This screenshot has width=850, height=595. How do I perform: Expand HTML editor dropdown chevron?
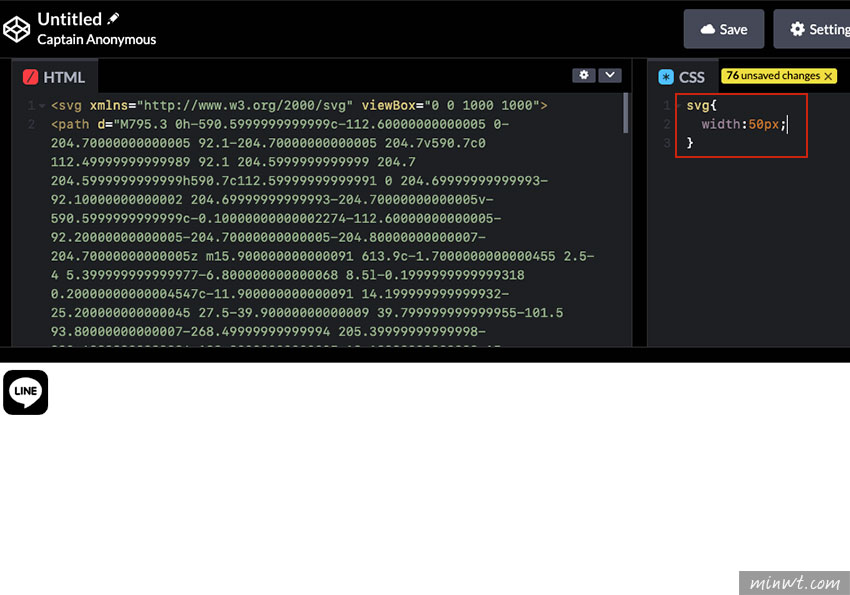[x=610, y=75]
